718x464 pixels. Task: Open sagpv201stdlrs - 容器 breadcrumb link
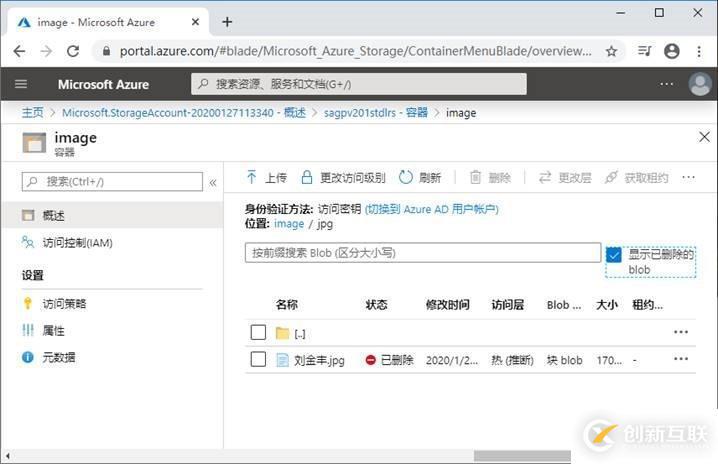375,113
